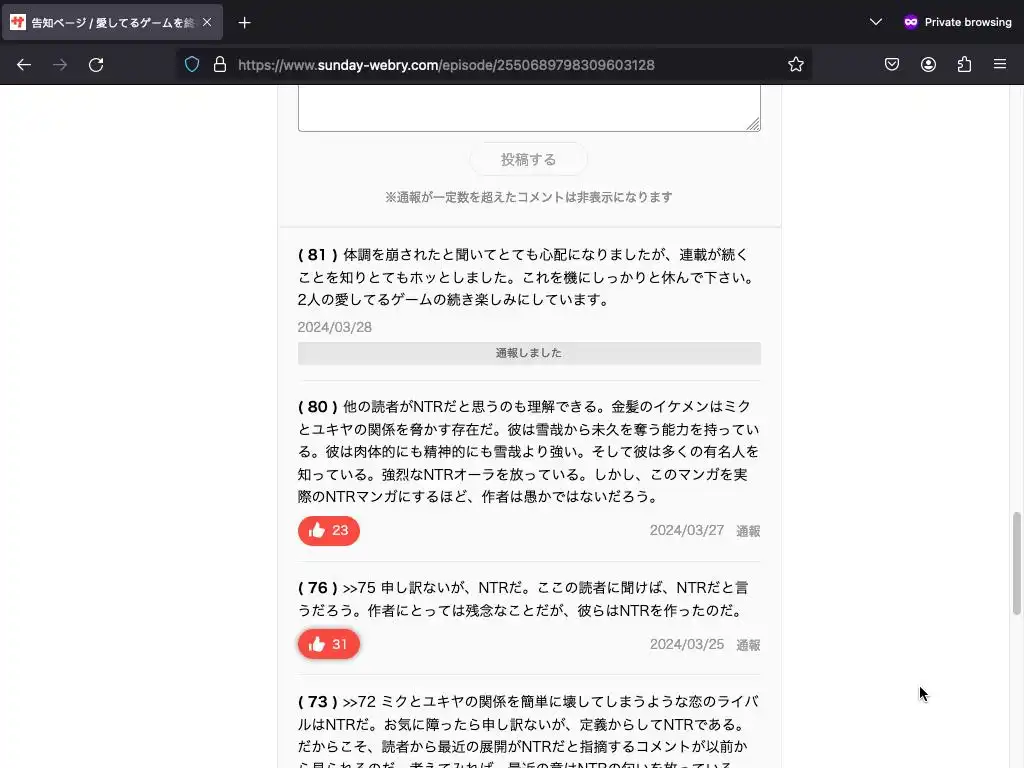Click the comment number ( 81 )
Screen dimensions: 1024x768
(x=318, y=255)
